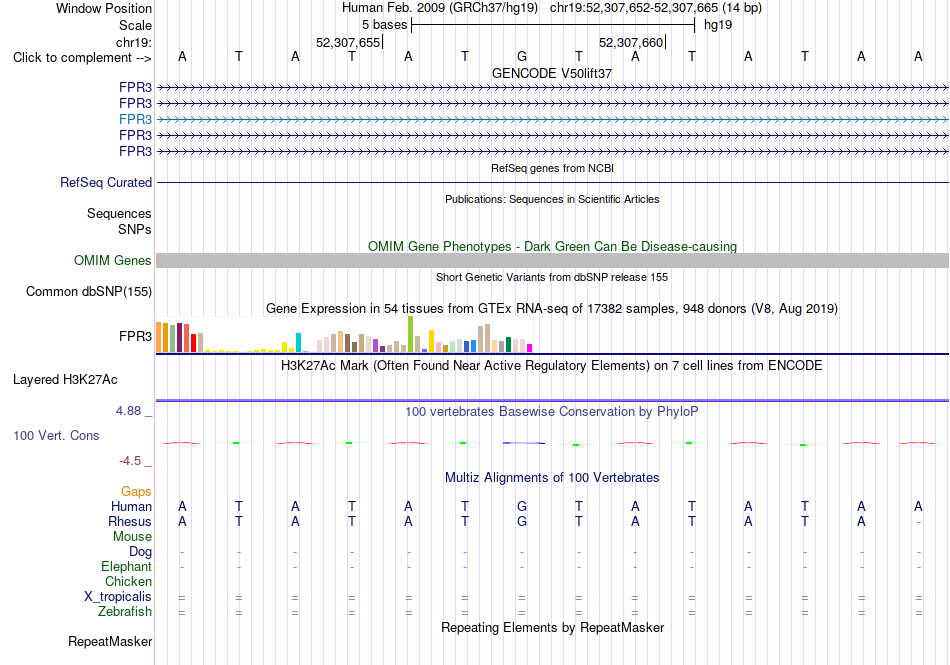The height and width of the screenshot is (665, 950).
Task: Click the Scale label
Action: pyautogui.click(x=135, y=25)
